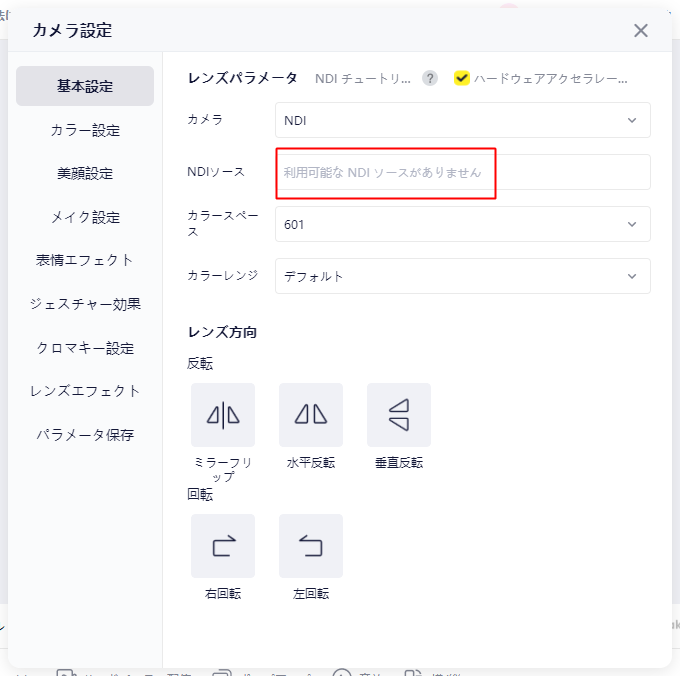Rotate lens right with 右回転 icon
The image size is (680, 676).
coord(223,546)
